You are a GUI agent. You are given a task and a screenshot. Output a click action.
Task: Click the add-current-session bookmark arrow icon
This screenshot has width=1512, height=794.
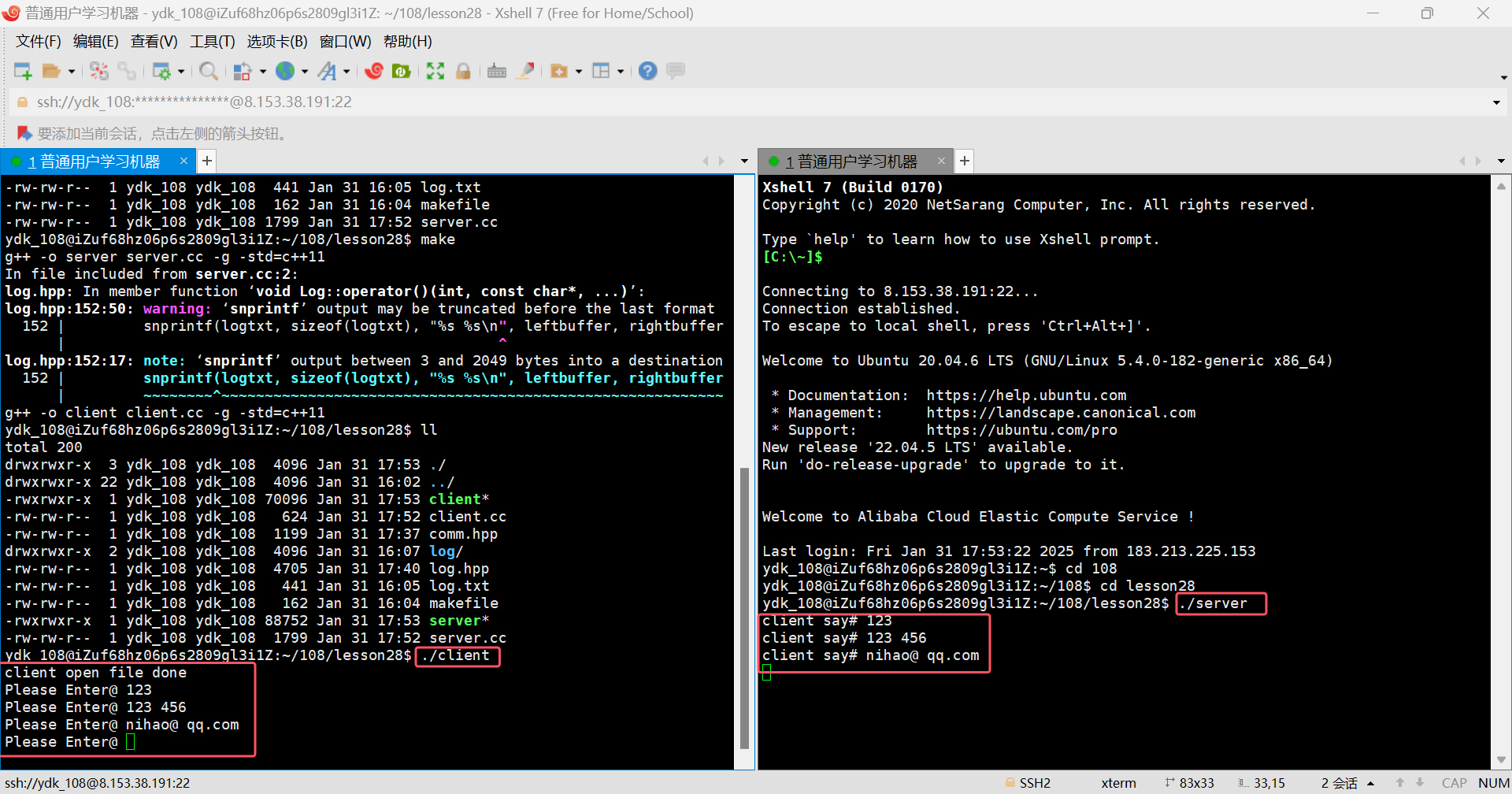pos(24,133)
